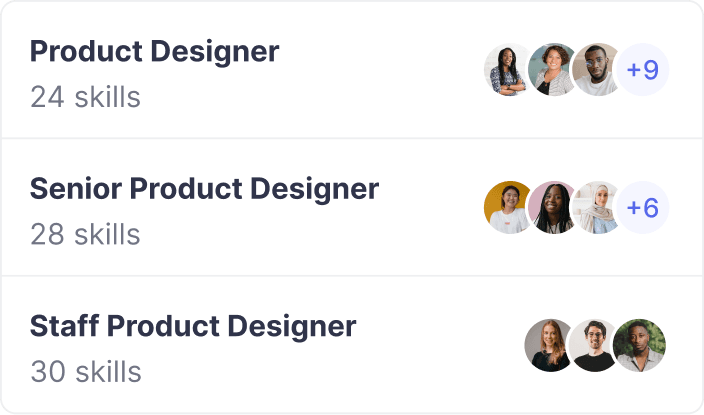
Task: Select the 24 skills label
Action: click(x=85, y=97)
